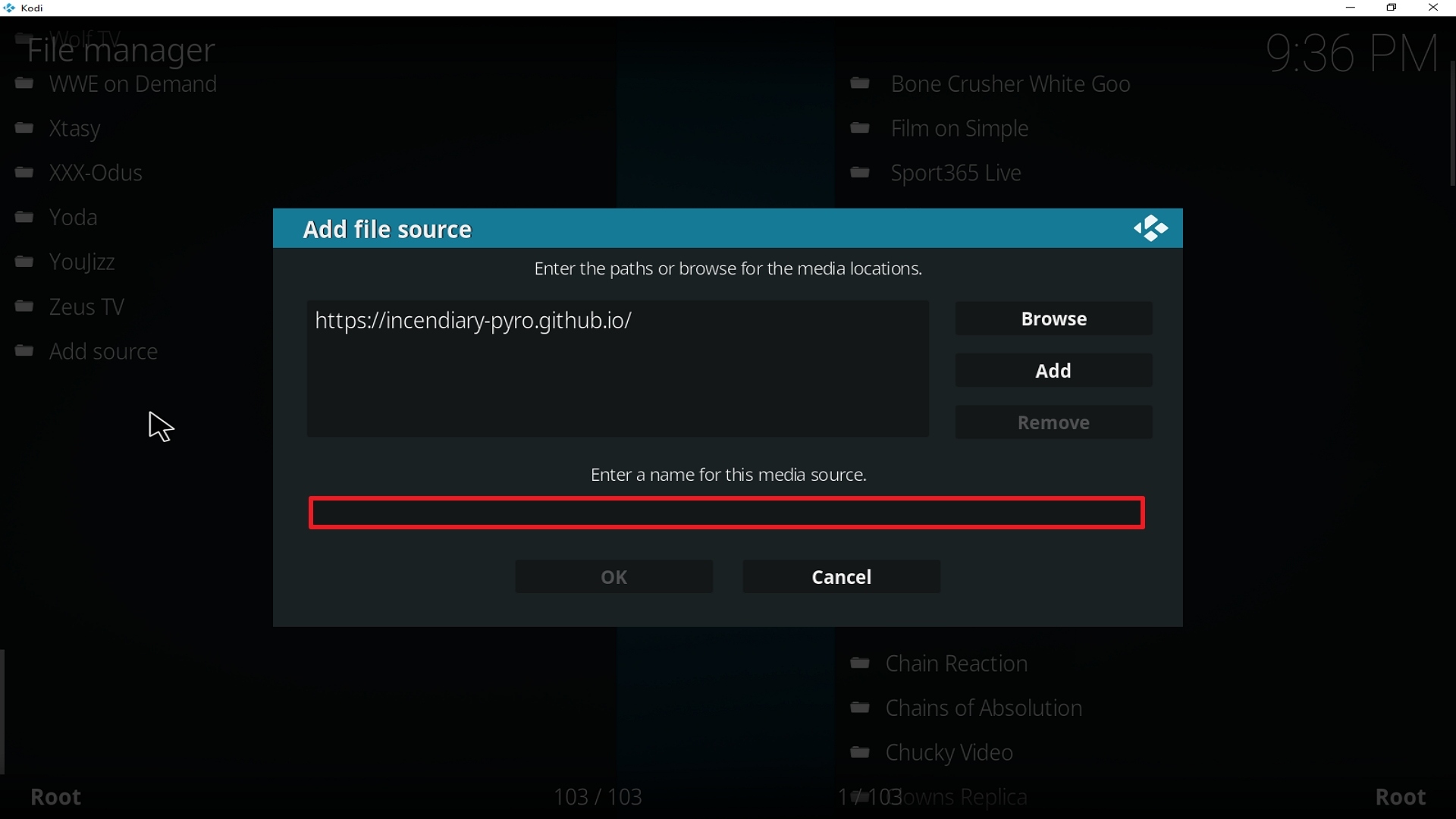Click folder icon beside Chain Reaction
This screenshot has height=819, width=1456.
[861, 664]
